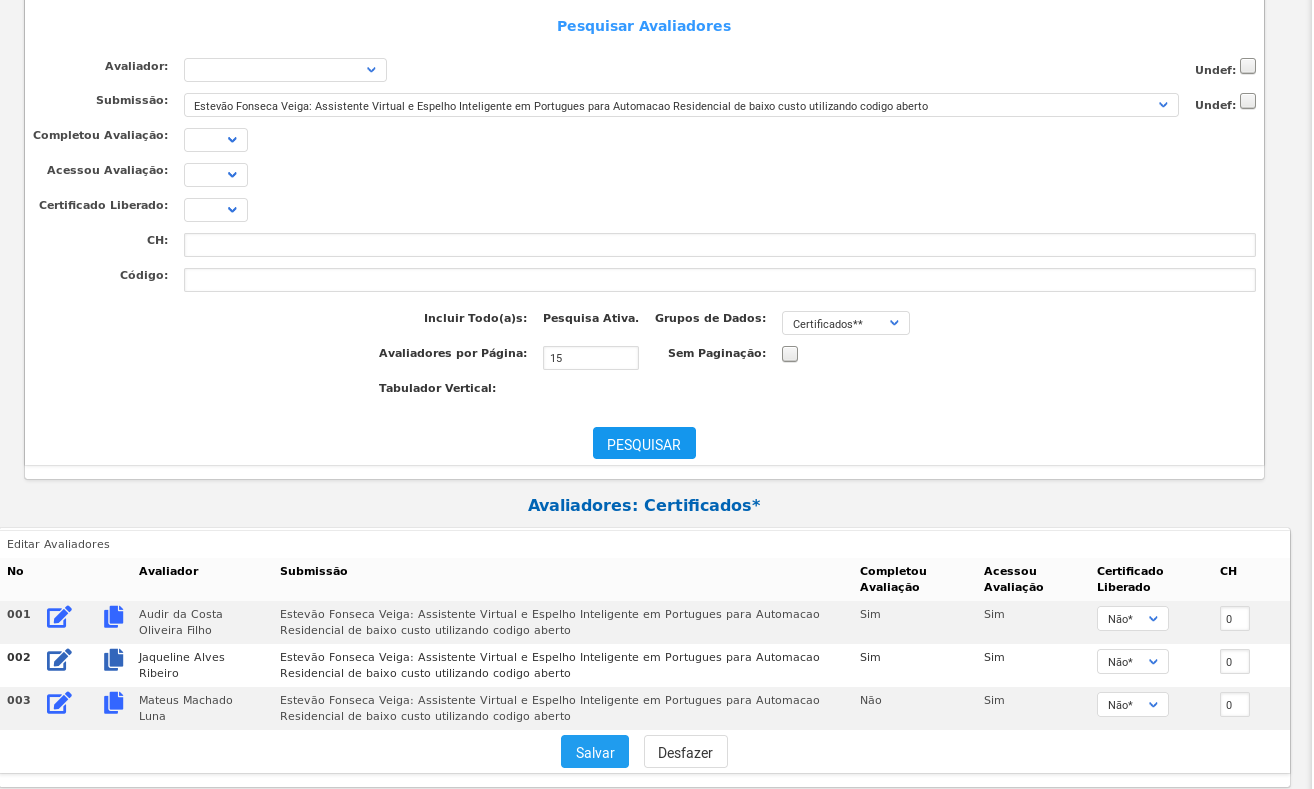Click the Avaliador column header
1314x789 pixels.
coord(169,571)
